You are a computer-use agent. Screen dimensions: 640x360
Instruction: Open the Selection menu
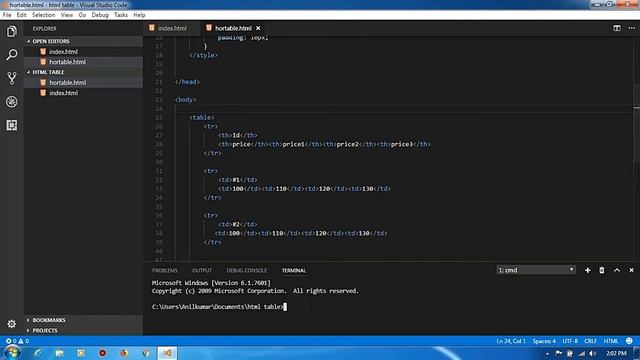(x=43, y=15)
